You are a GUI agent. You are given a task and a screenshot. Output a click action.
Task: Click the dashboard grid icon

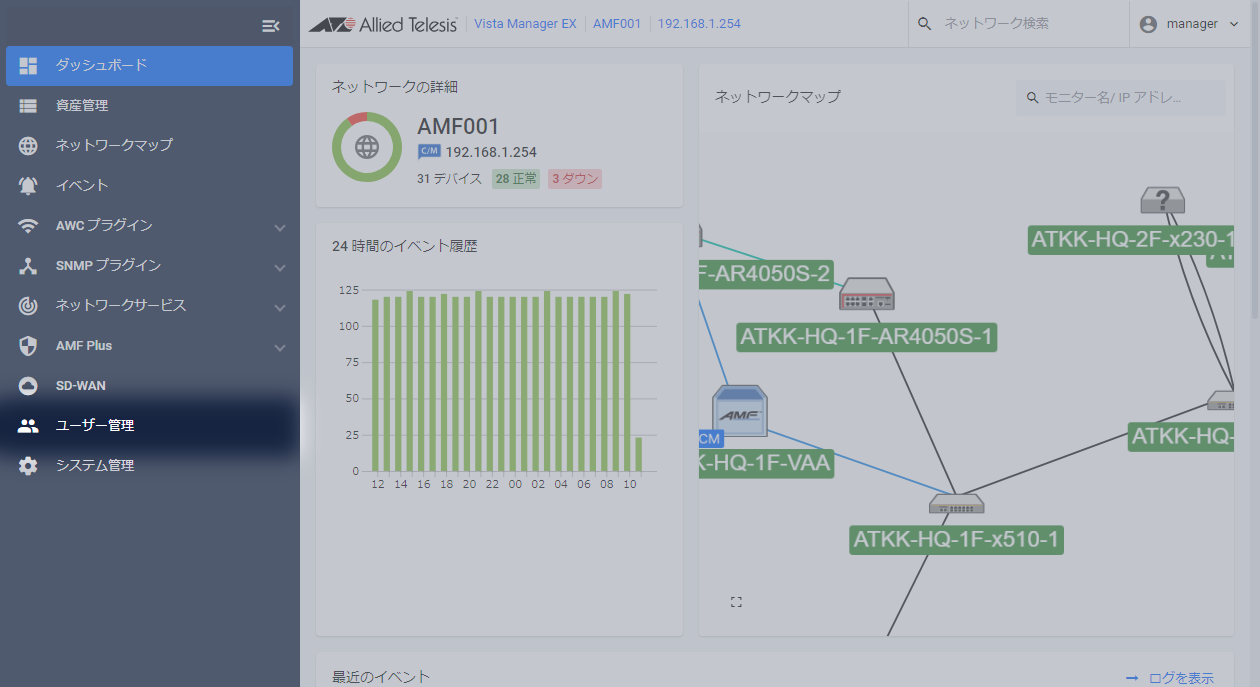(28, 65)
